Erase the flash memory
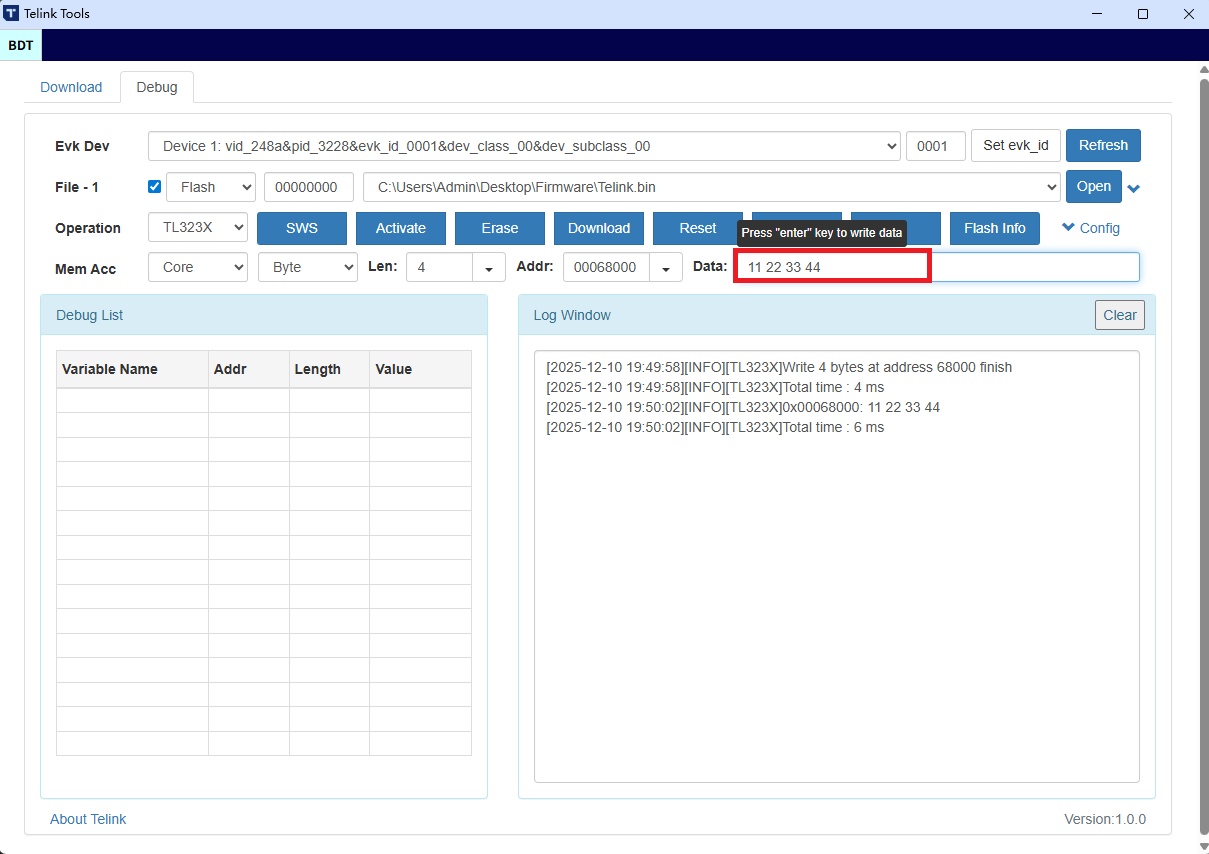This screenshot has width=1209, height=854. (499, 228)
